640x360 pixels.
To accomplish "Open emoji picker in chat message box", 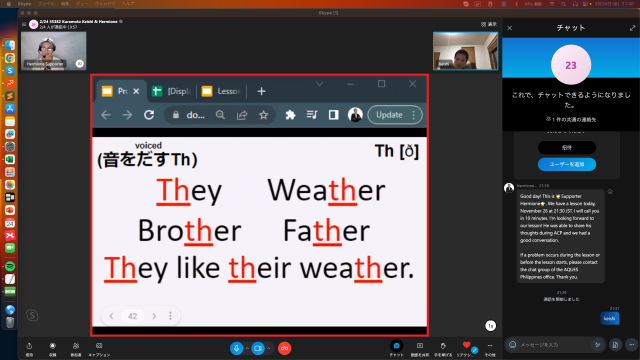I will [x=513, y=345].
